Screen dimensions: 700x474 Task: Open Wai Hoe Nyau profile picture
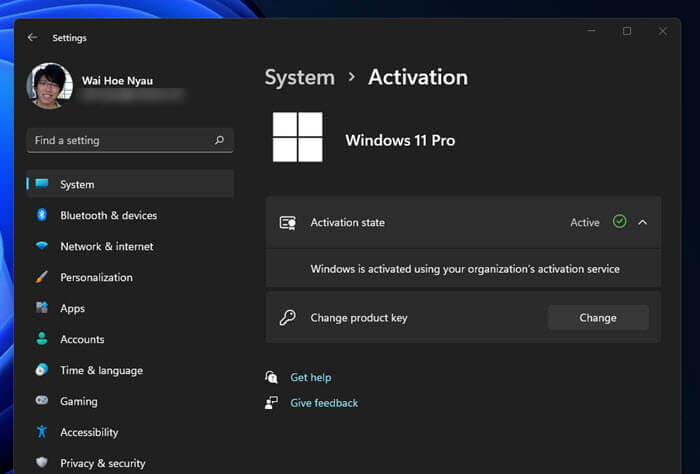50,86
